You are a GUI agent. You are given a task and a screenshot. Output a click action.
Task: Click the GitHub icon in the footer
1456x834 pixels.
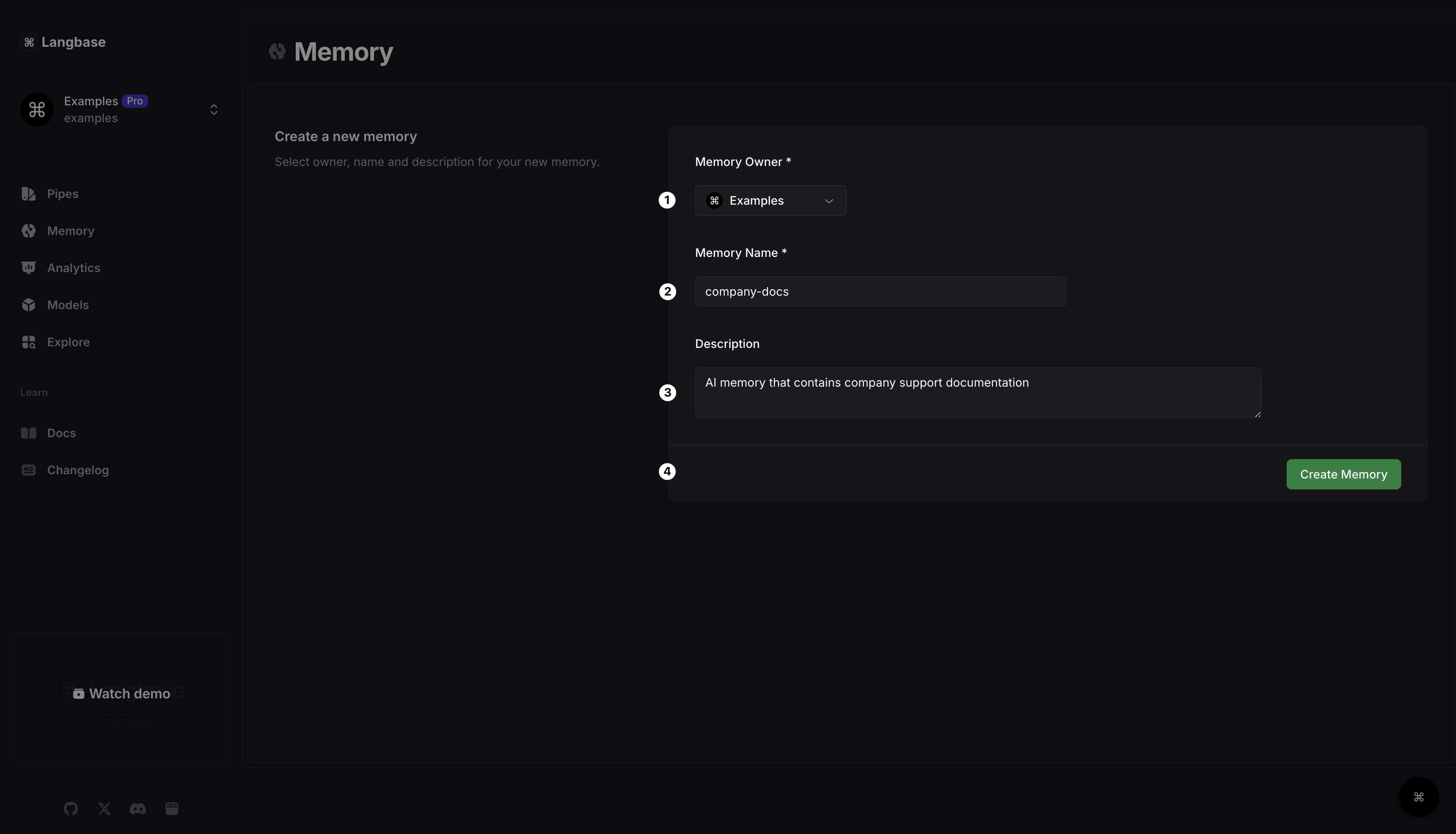[70, 808]
